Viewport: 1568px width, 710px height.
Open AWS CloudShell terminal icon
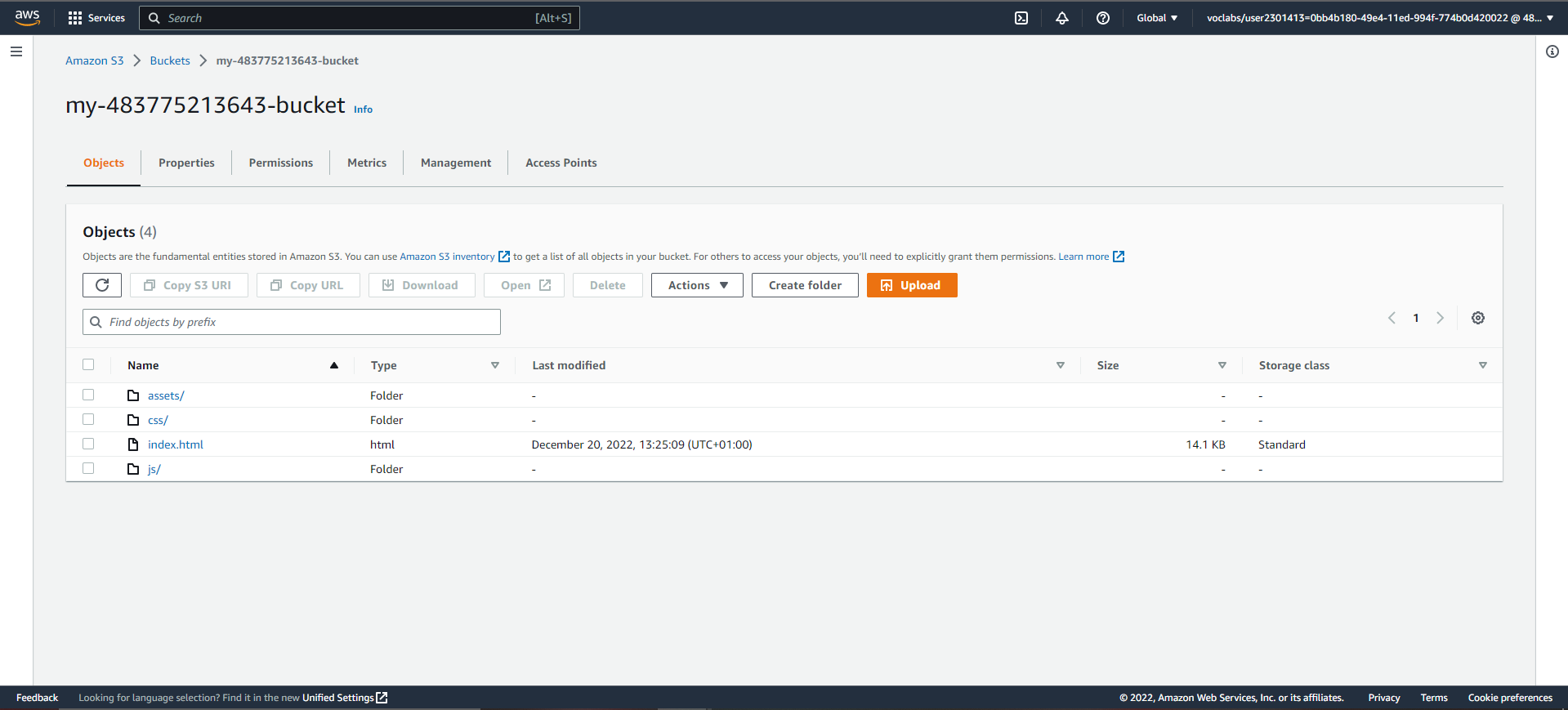(x=1021, y=18)
